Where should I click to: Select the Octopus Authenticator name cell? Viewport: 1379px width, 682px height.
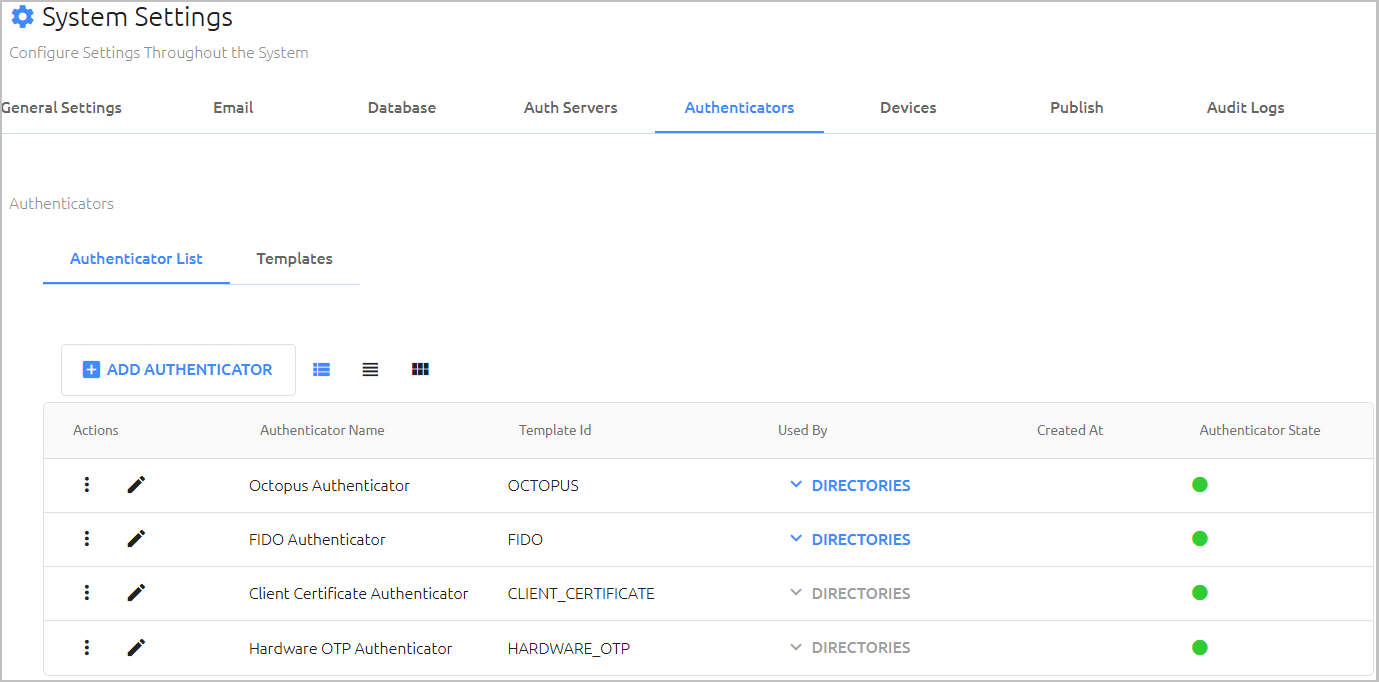[329, 485]
